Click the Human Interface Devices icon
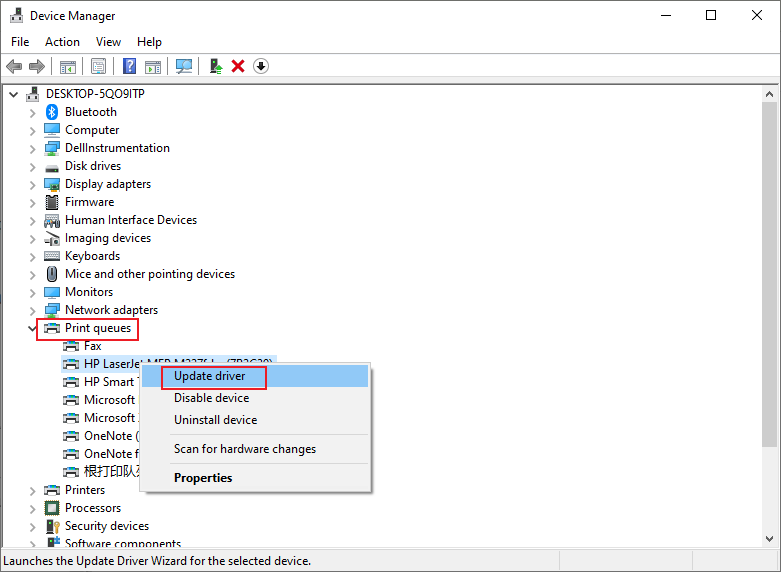This screenshot has height=572, width=781. (52, 221)
